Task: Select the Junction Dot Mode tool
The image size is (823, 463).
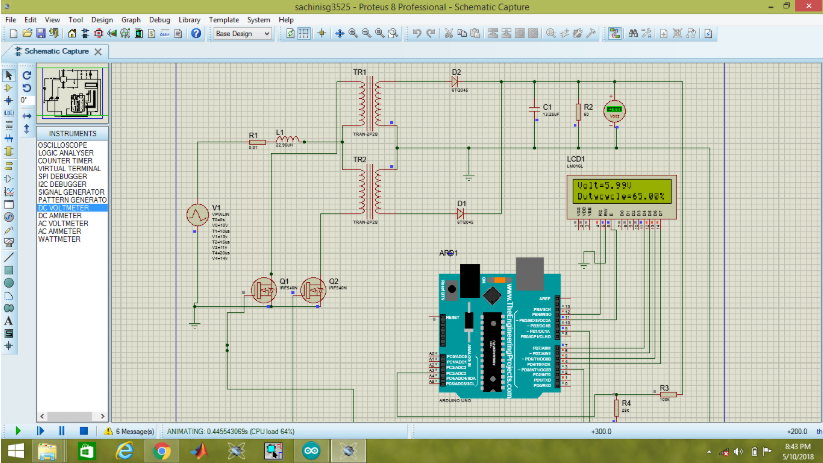Action: [x=8, y=100]
